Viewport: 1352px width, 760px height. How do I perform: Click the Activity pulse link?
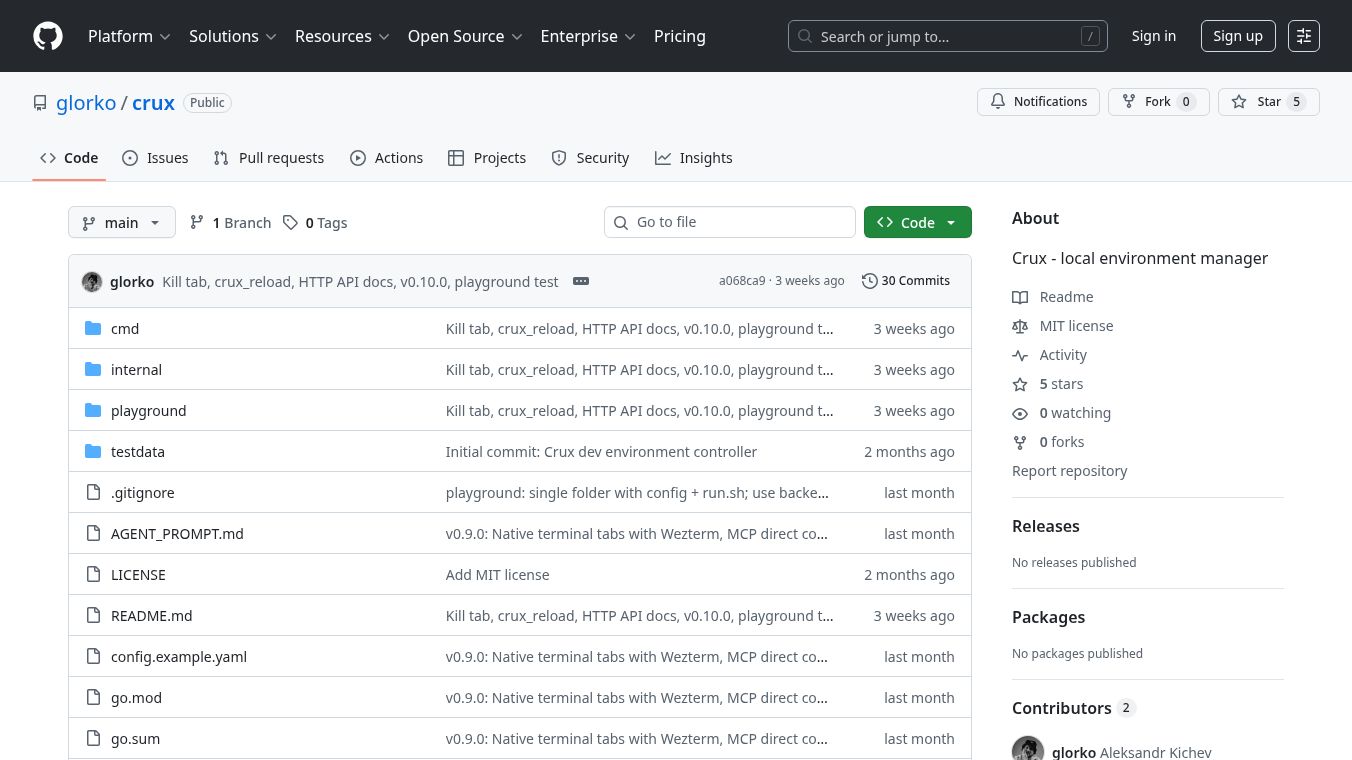pyautogui.click(x=1062, y=355)
